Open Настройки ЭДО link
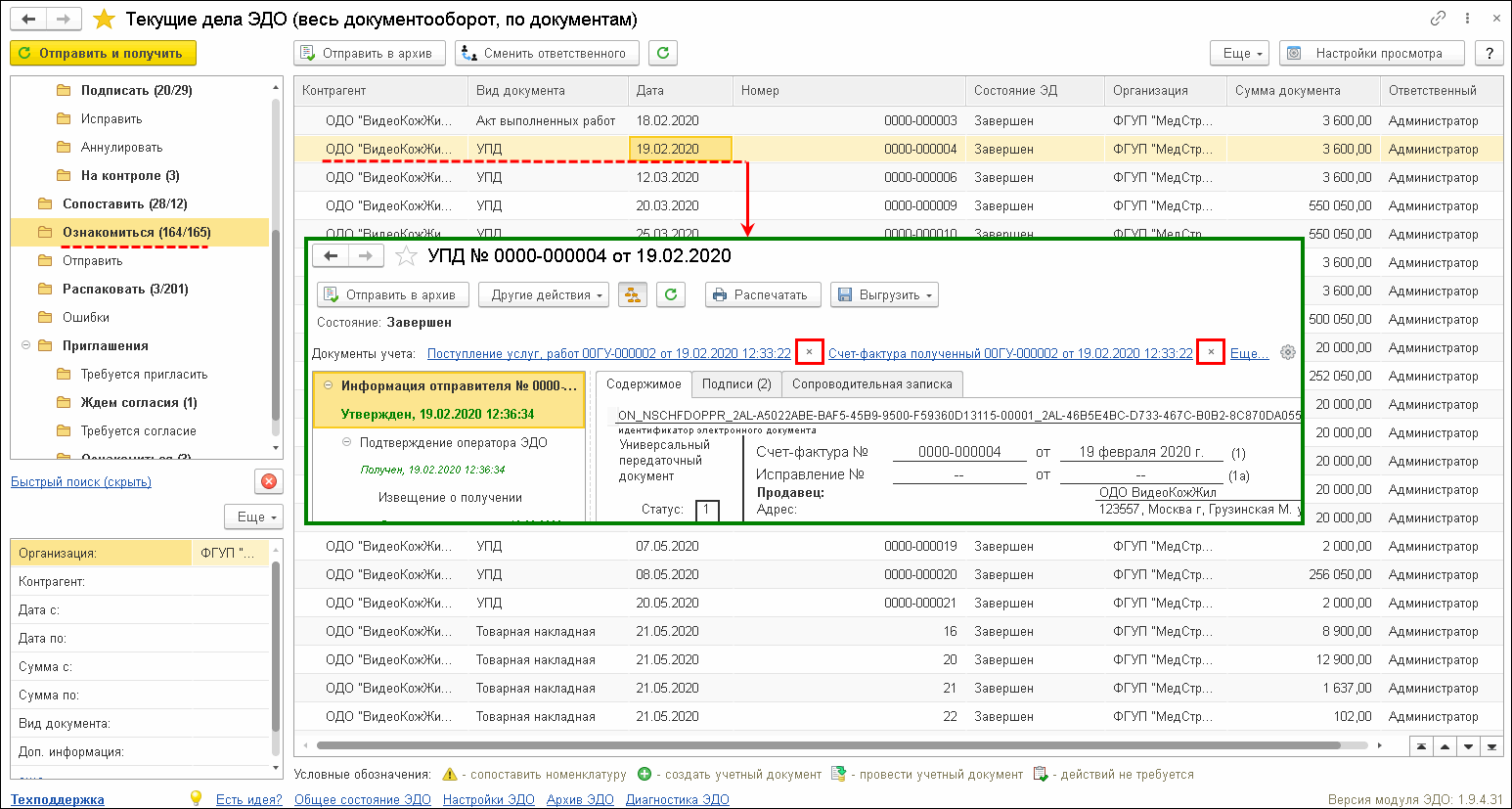1512x809 pixels. pyautogui.click(x=489, y=799)
